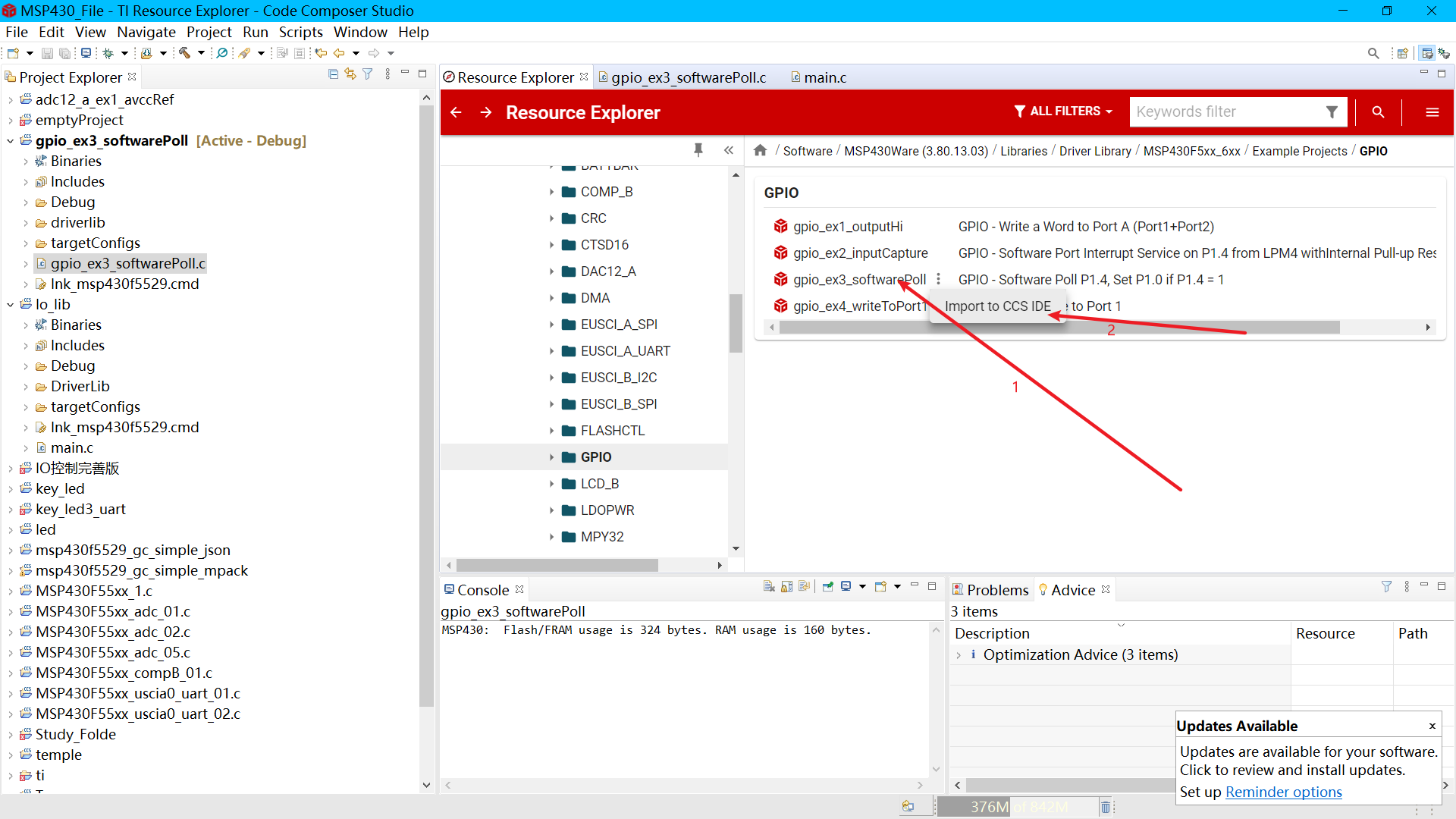
Task: Open the Resource Explorer hamburger menu
Action: 1432,112
